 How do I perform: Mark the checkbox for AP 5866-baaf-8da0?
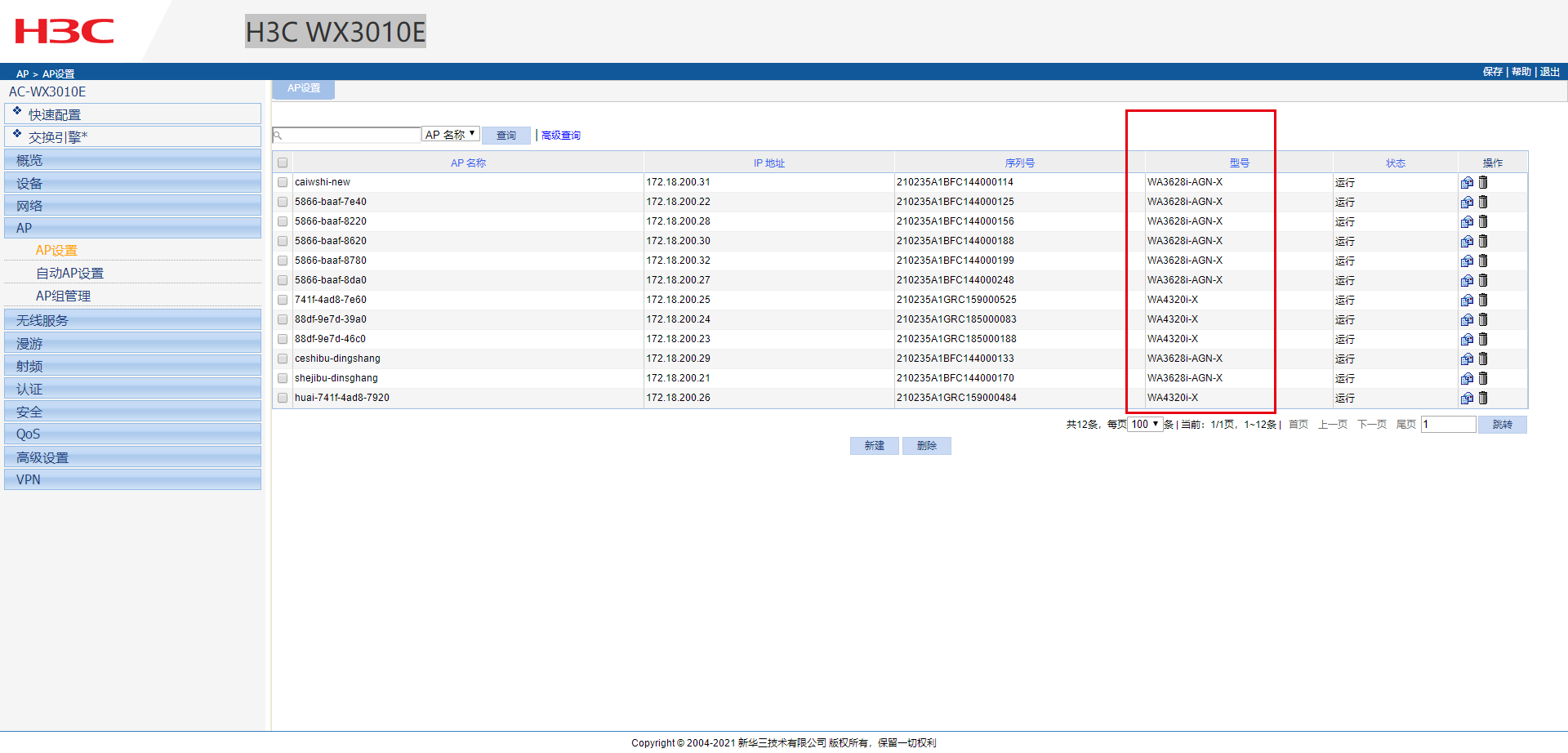(x=283, y=280)
